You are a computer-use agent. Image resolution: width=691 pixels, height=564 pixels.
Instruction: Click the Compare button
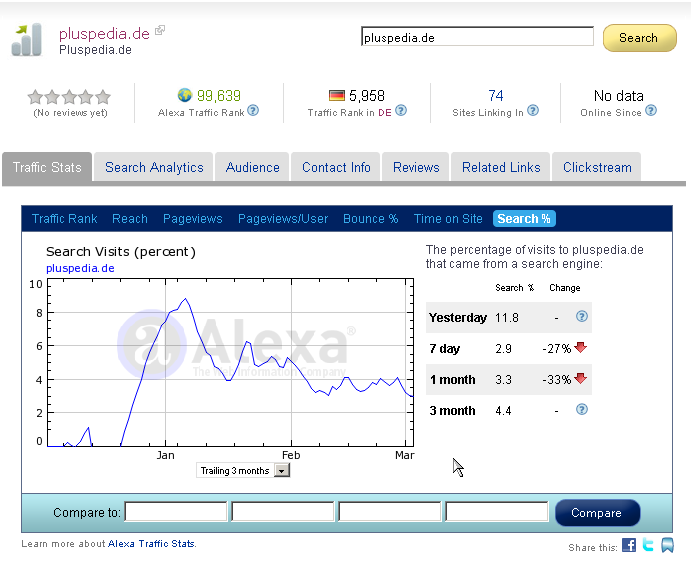pos(597,513)
